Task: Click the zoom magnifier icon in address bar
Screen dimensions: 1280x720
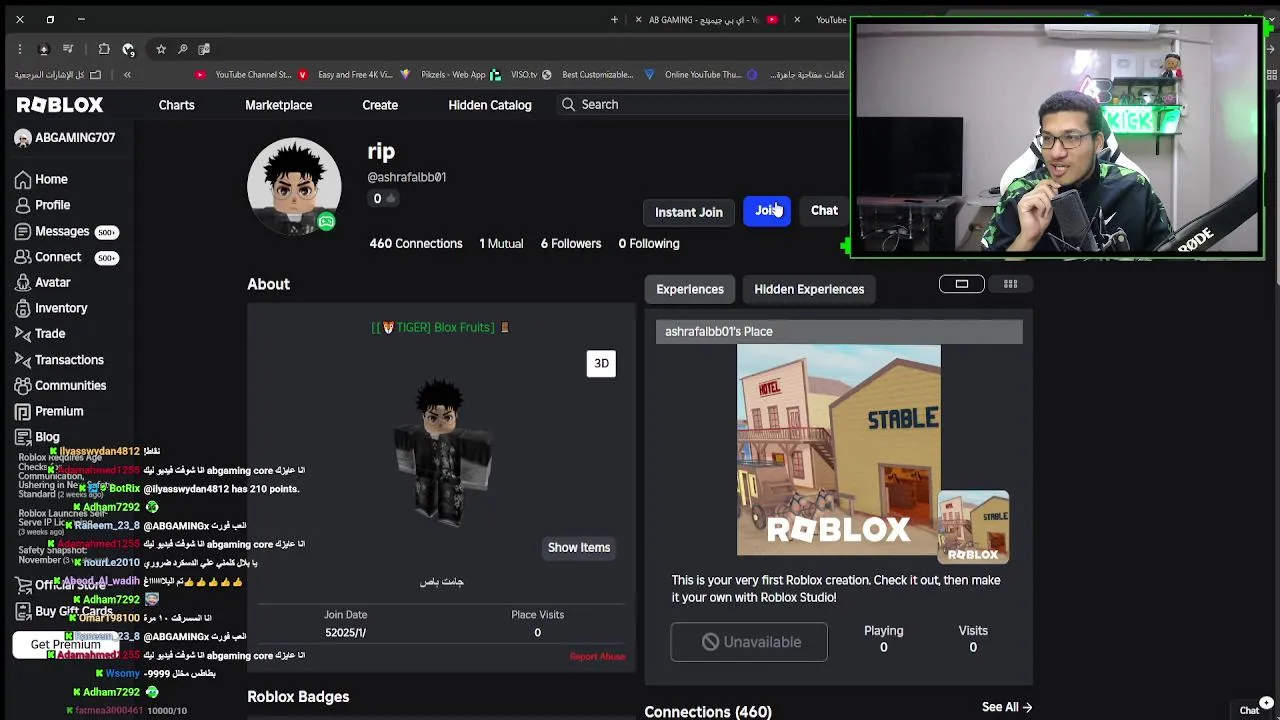Action: (182, 49)
